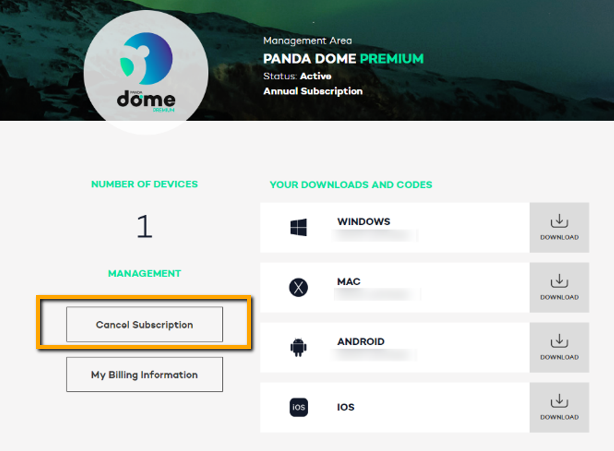Image resolution: width=614 pixels, height=451 pixels.
Task: Click the Mac OS X icon
Action: [x=298, y=288]
